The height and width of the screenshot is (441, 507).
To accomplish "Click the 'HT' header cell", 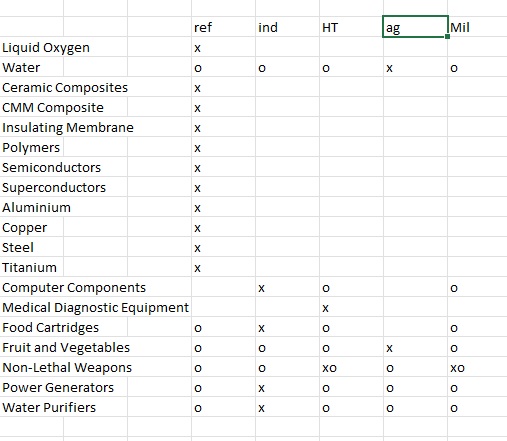I will [351, 27].
